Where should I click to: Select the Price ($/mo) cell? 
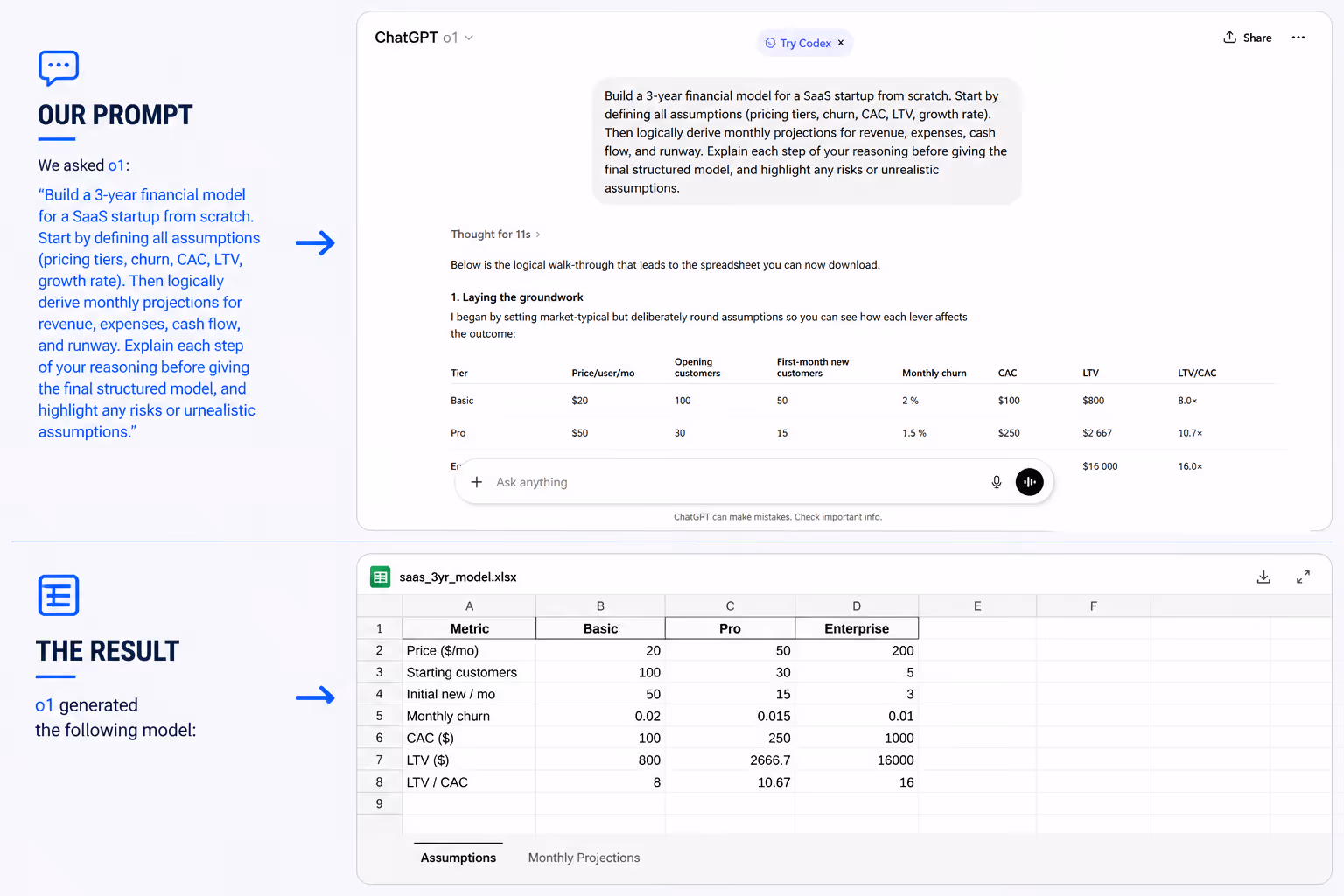[469, 650]
